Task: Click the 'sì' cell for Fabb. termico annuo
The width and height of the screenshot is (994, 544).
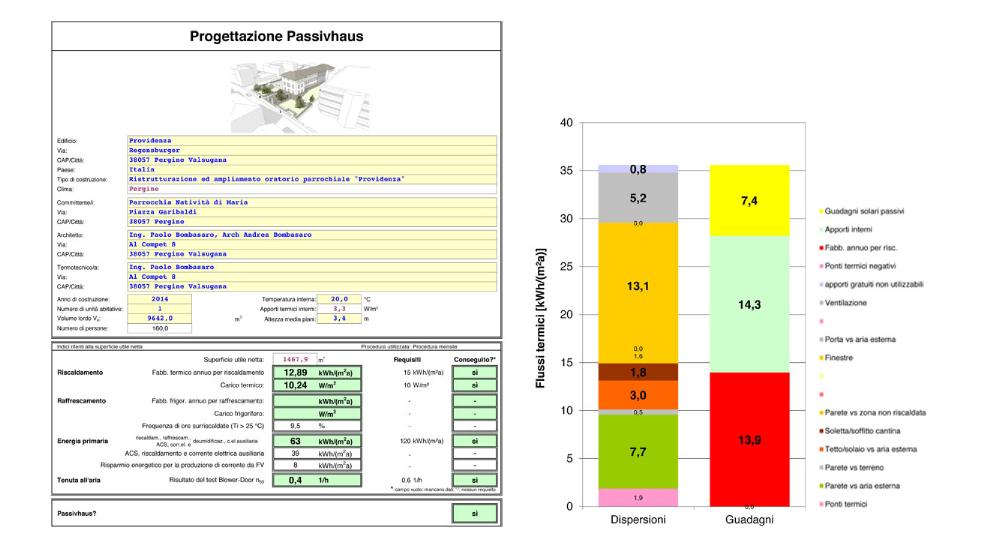Action: click(475, 373)
